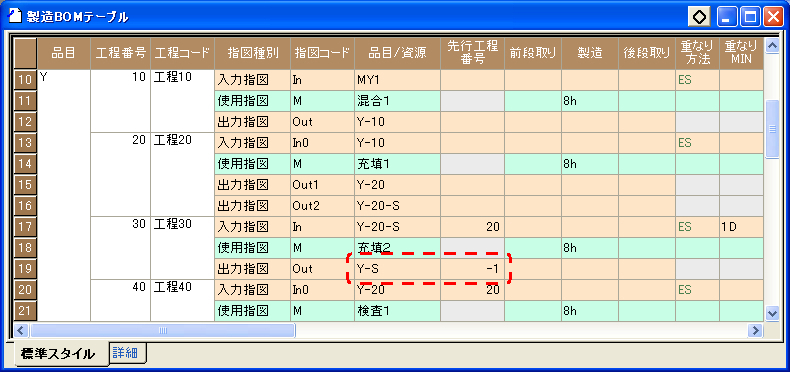Click the 先行工程番号 column header
The image size is (790, 372).
473,53
